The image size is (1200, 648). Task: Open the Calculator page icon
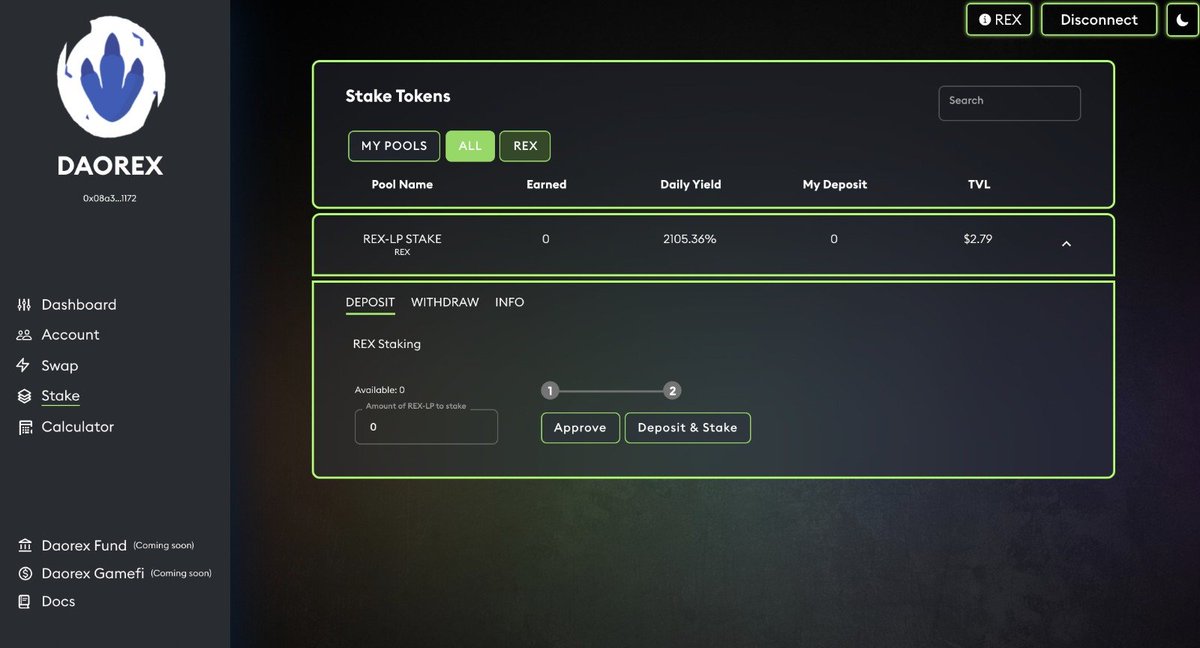(x=24, y=426)
